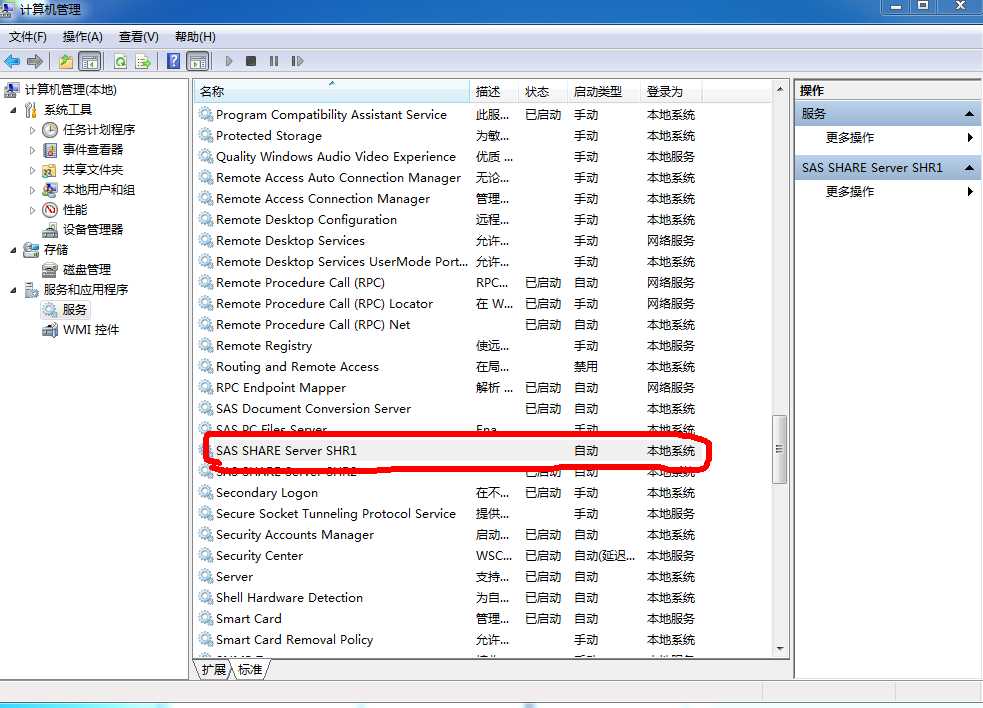Click gear icon of Security Center service
Viewport: 983px width, 708px height.
(x=206, y=556)
